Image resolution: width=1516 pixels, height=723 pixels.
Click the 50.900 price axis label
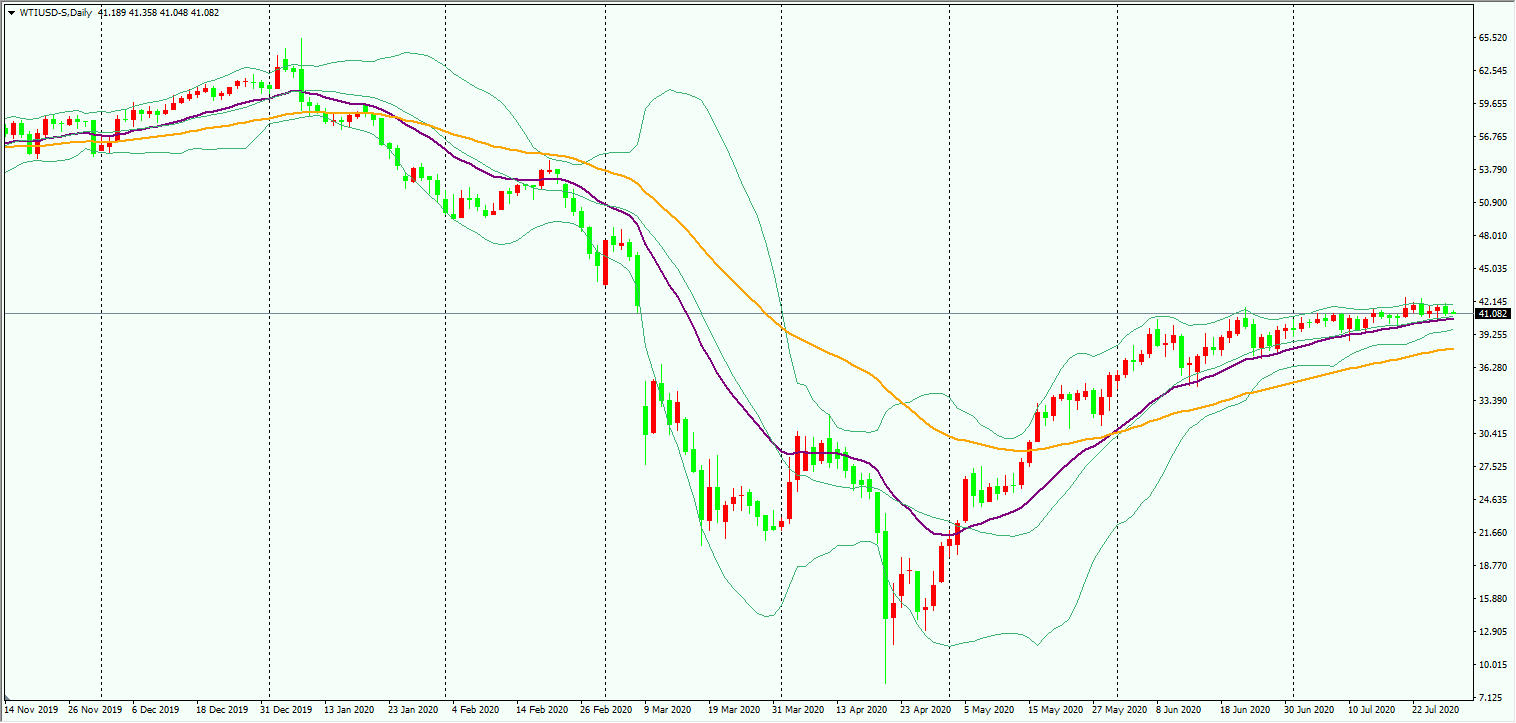[x=1492, y=203]
